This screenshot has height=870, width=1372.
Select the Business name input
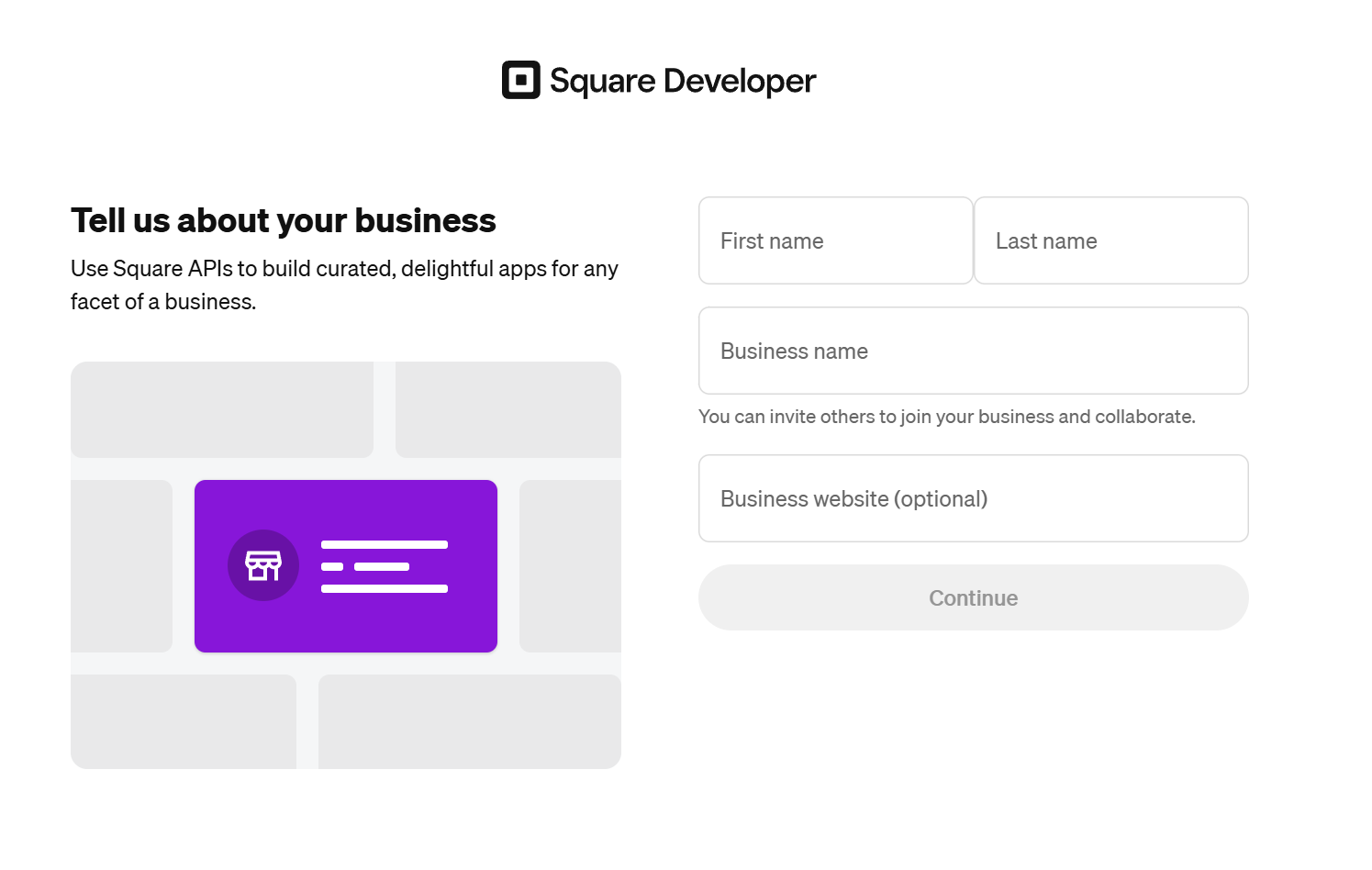(973, 351)
